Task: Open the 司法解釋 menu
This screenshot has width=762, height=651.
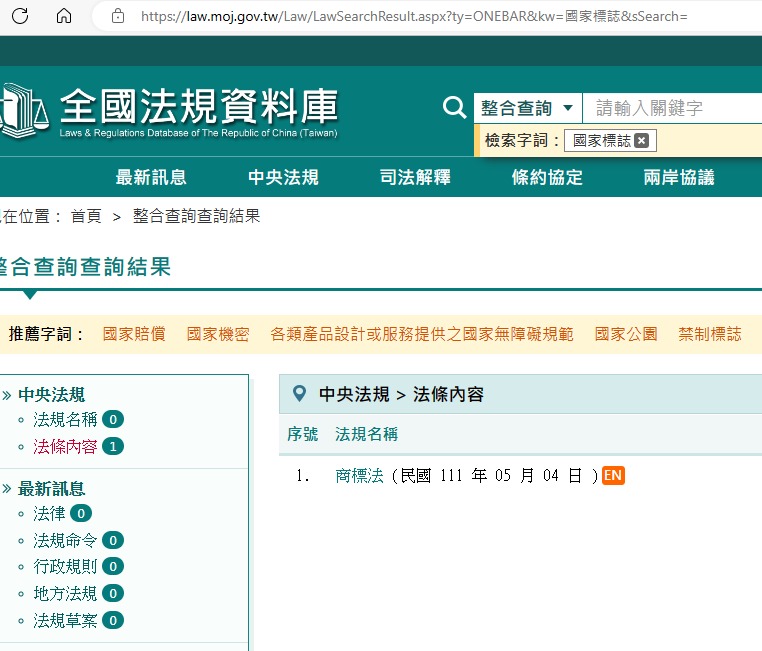Action: (x=415, y=178)
